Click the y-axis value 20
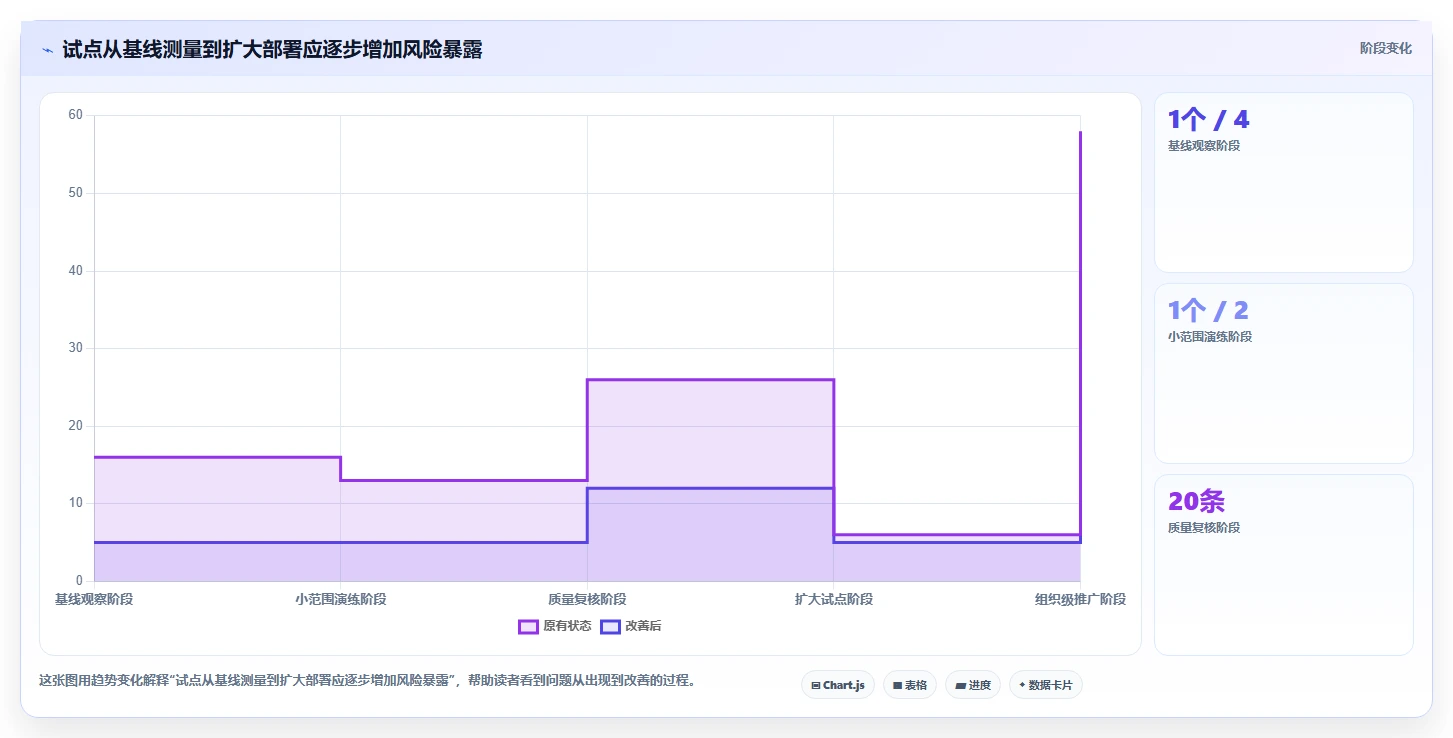This screenshot has width=1453, height=738. [75, 426]
